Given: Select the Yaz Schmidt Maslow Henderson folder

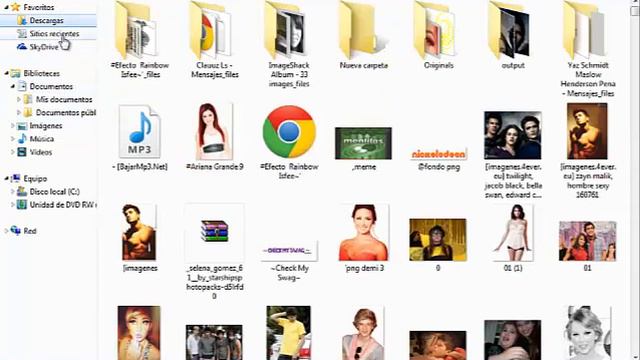Looking at the screenshot, I should [x=588, y=49].
